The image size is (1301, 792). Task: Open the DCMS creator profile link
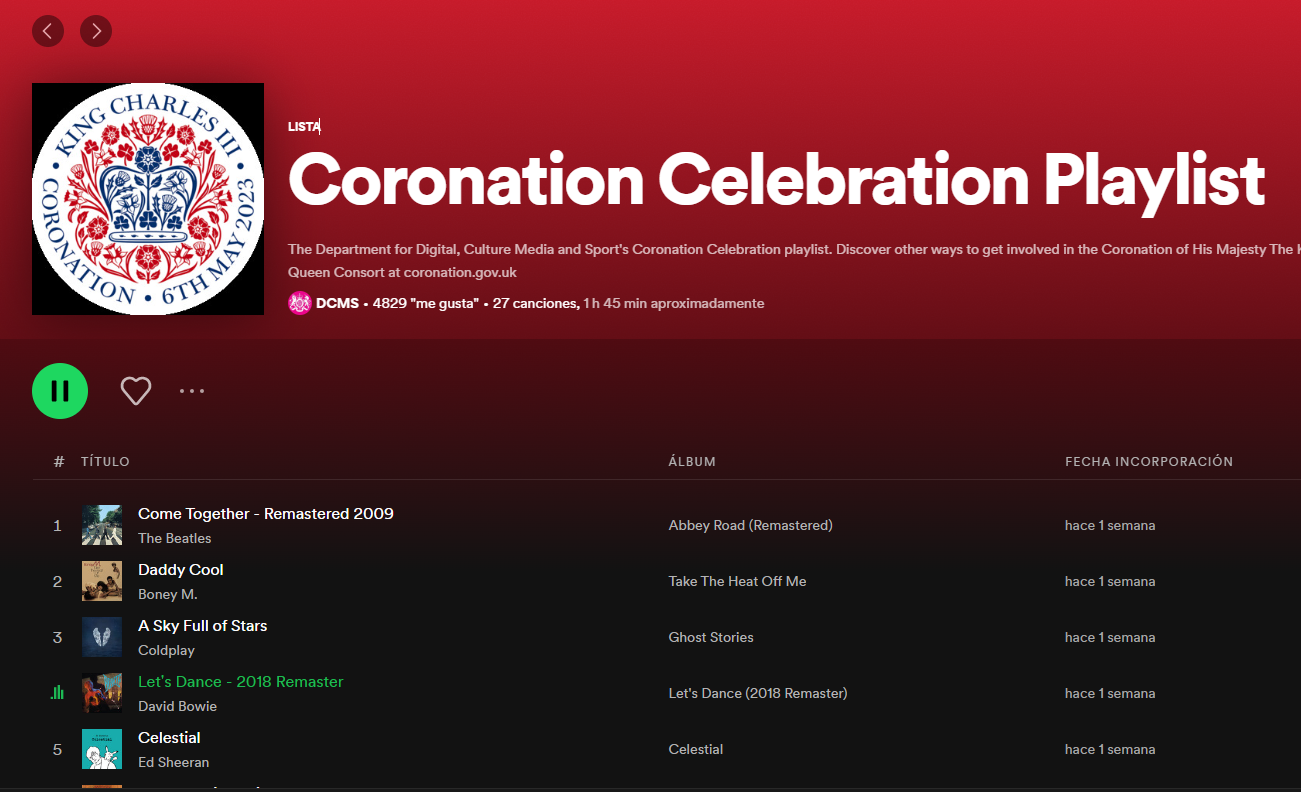[337, 303]
